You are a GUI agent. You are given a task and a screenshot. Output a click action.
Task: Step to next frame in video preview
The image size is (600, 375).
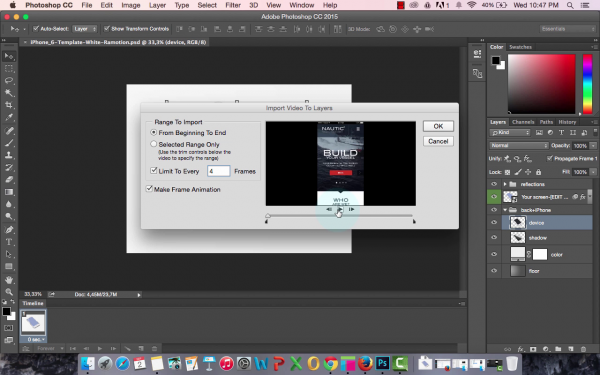pos(351,209)
